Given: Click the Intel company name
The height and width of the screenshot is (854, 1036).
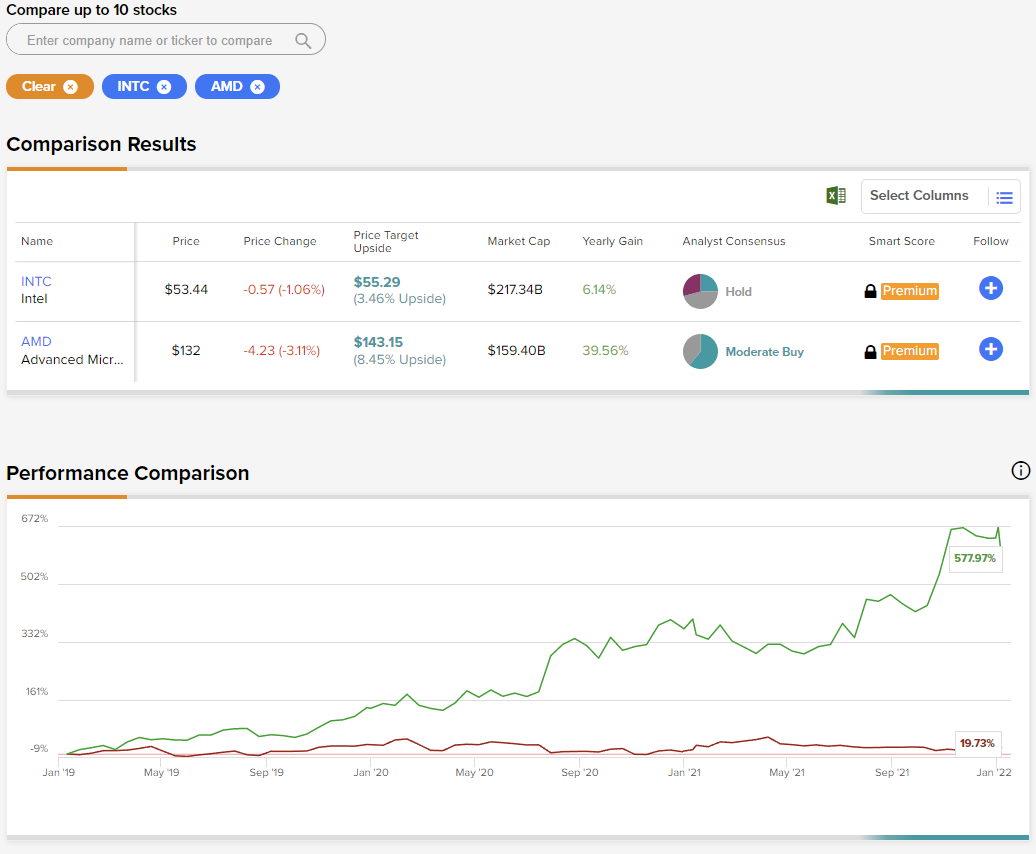Looking at the screenshot, I should tap(34, 299).
